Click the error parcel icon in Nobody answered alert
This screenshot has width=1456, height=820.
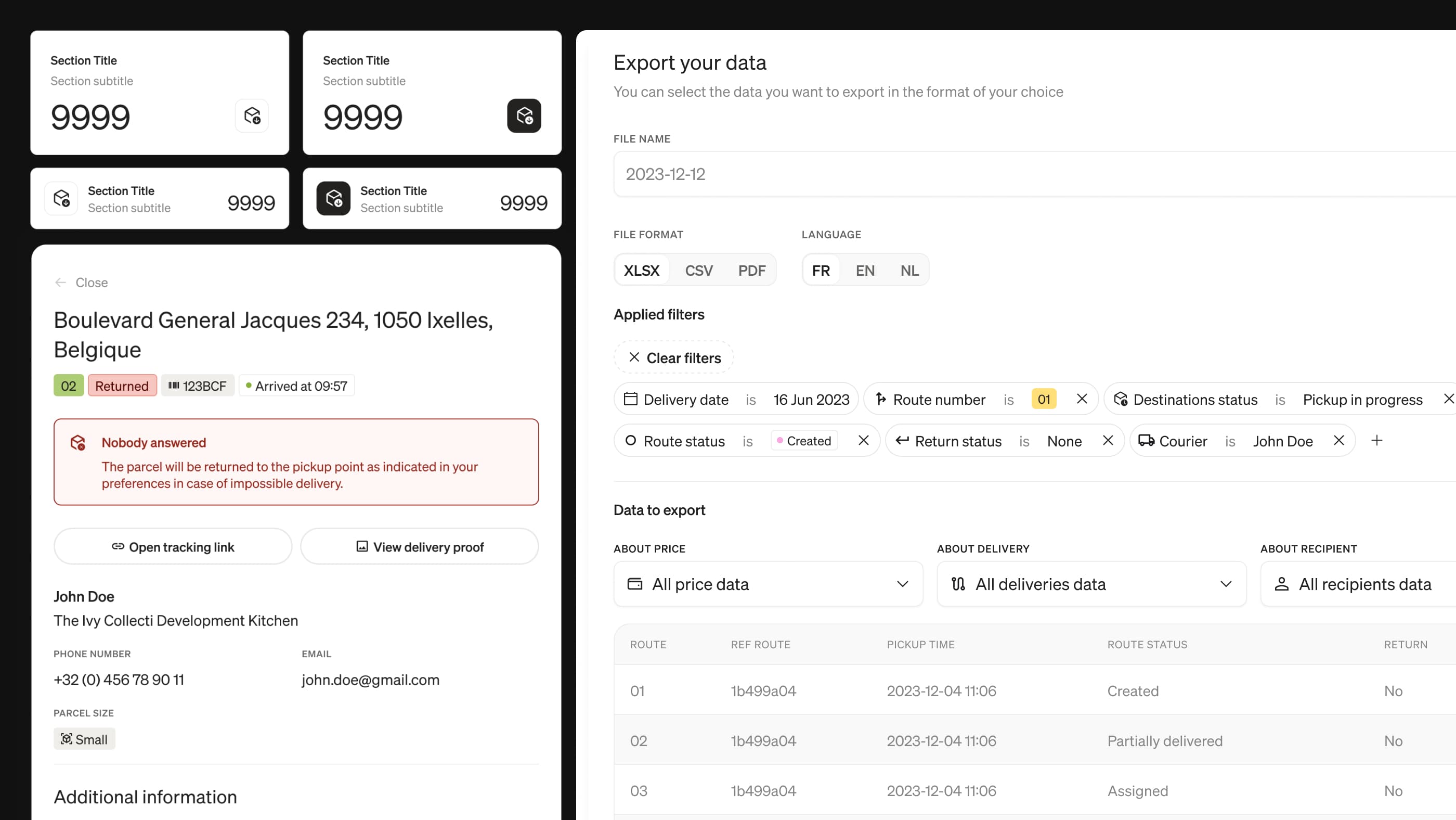78,443
